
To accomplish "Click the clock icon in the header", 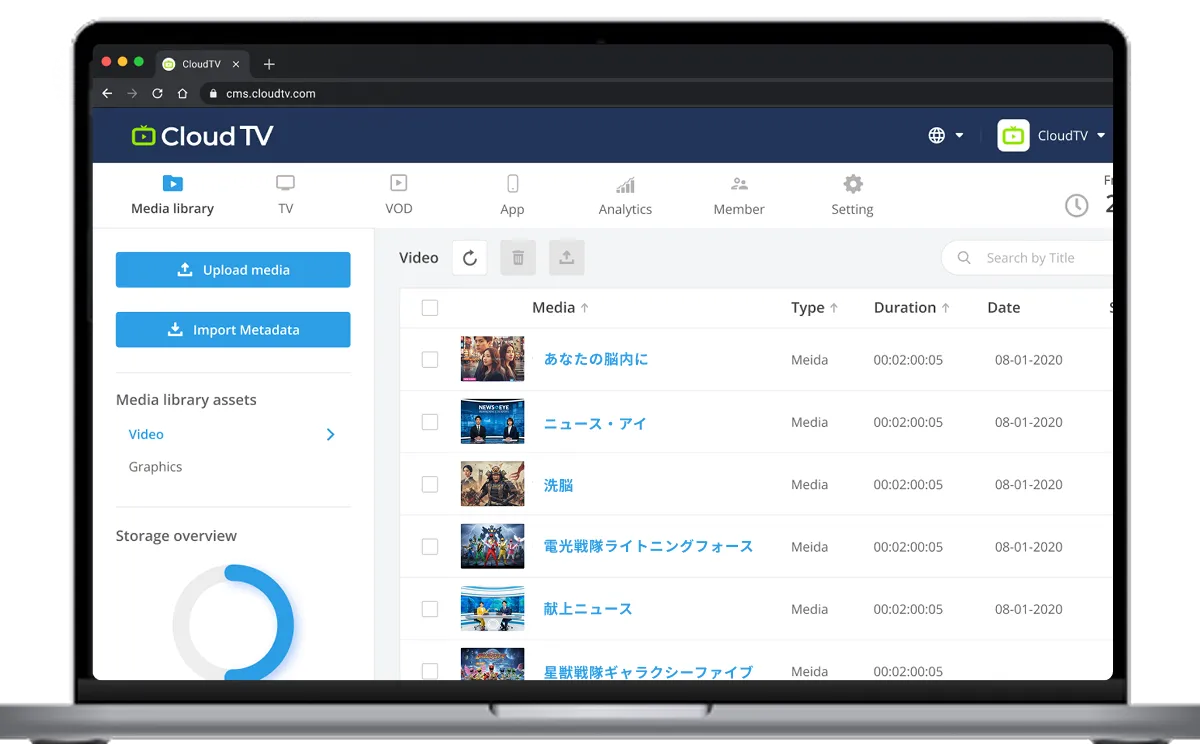I will (x=1076, y=205).
